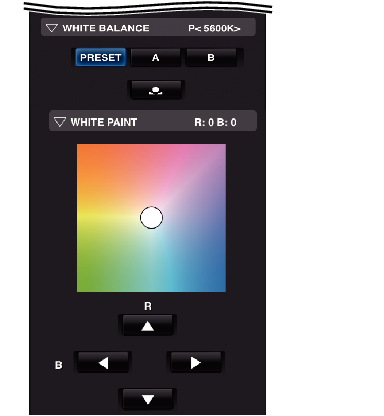
Task: Increase R with the up arrow
Action: 147,325
